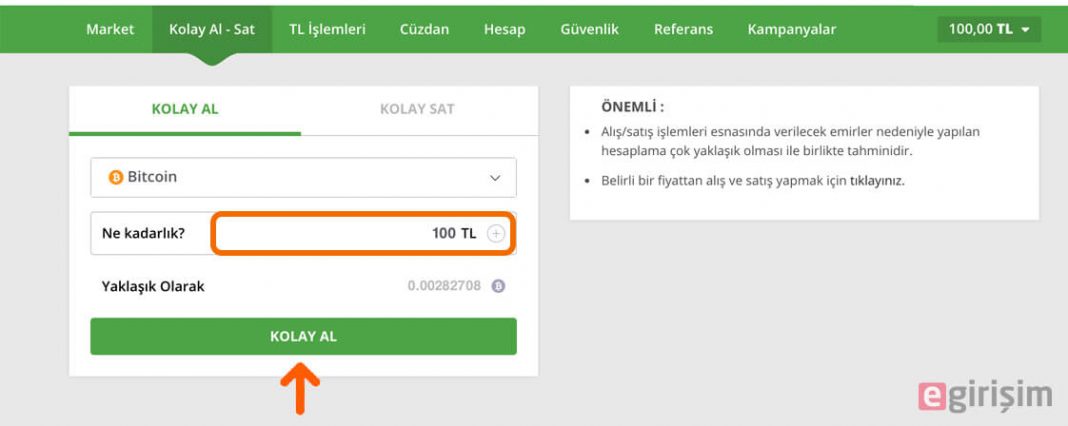Switch to the KOLAY SAT tab
The height and width of the screenshot is (426, 1068).
[x=417, y=109]
